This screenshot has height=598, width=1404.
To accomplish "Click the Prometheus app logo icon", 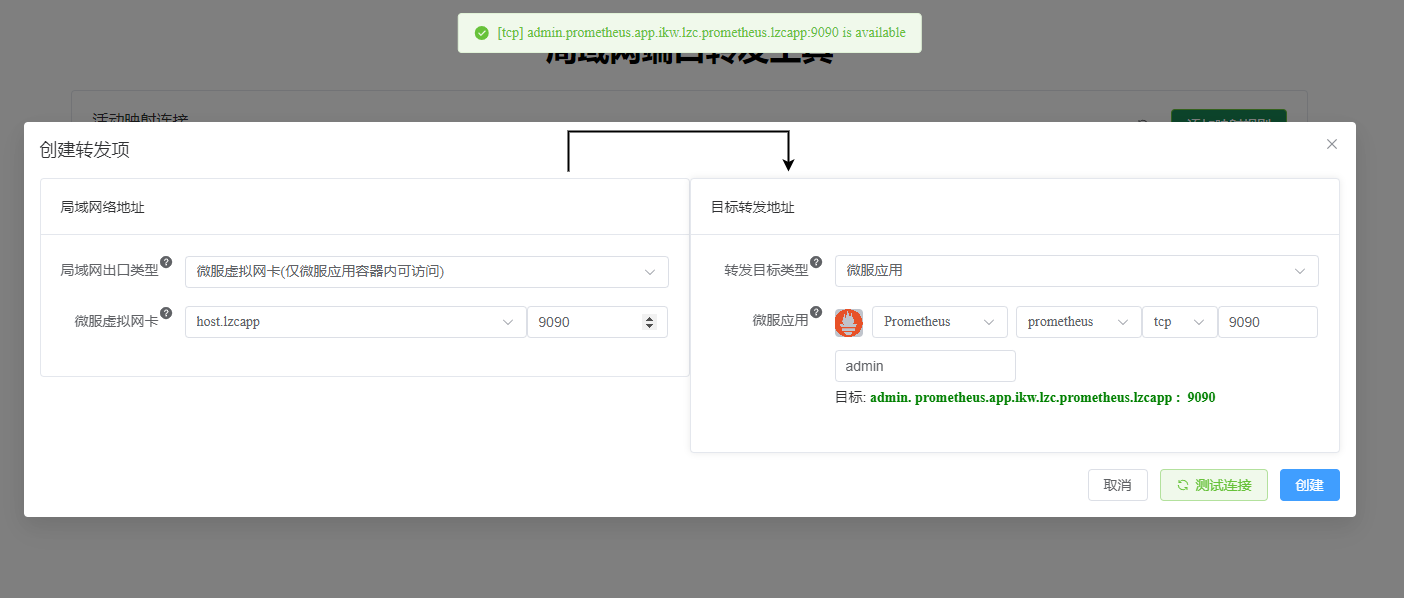I will point(849,323).
